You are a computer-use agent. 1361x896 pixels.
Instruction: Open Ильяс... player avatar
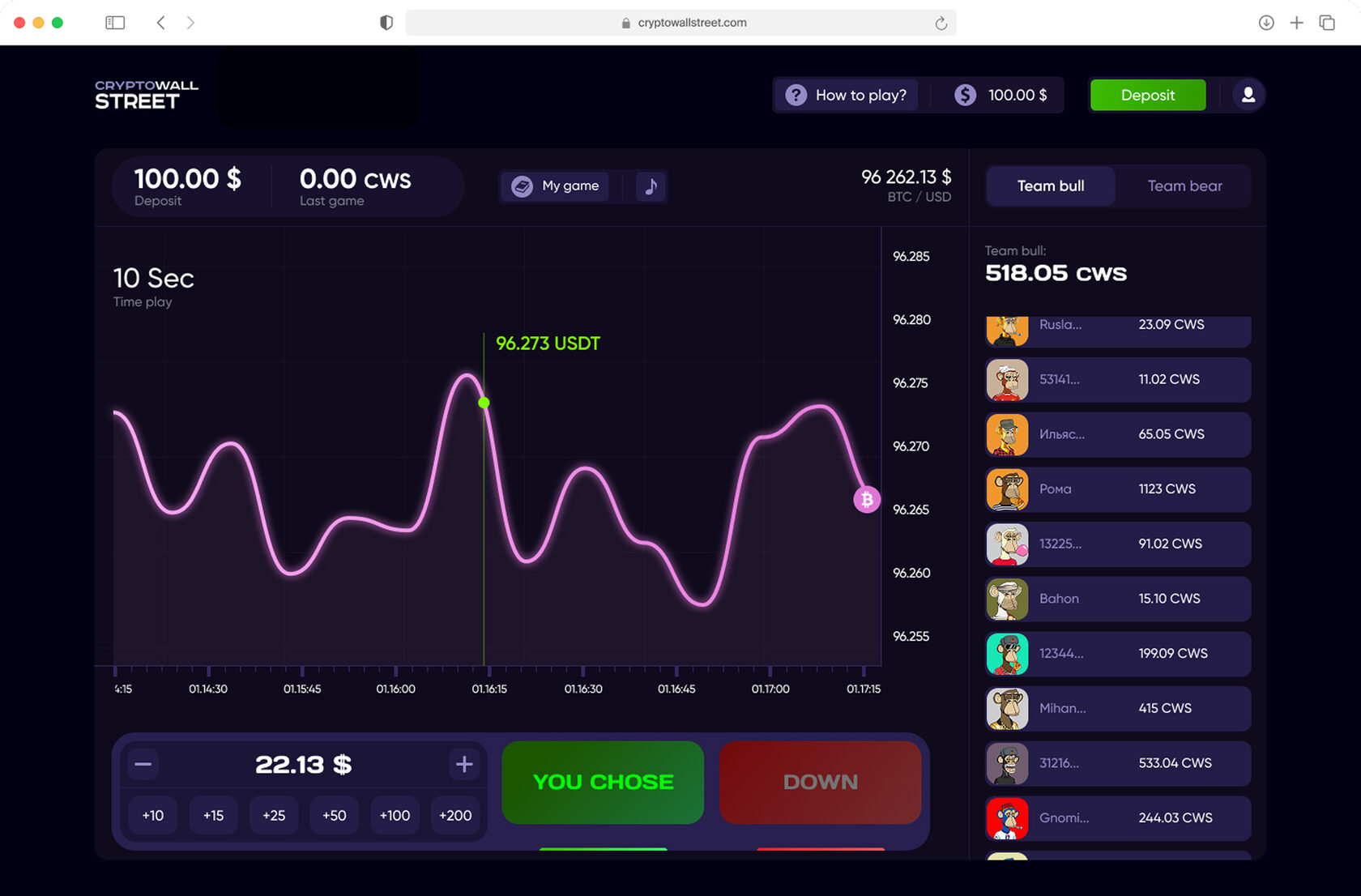[x=1007, y=435]
